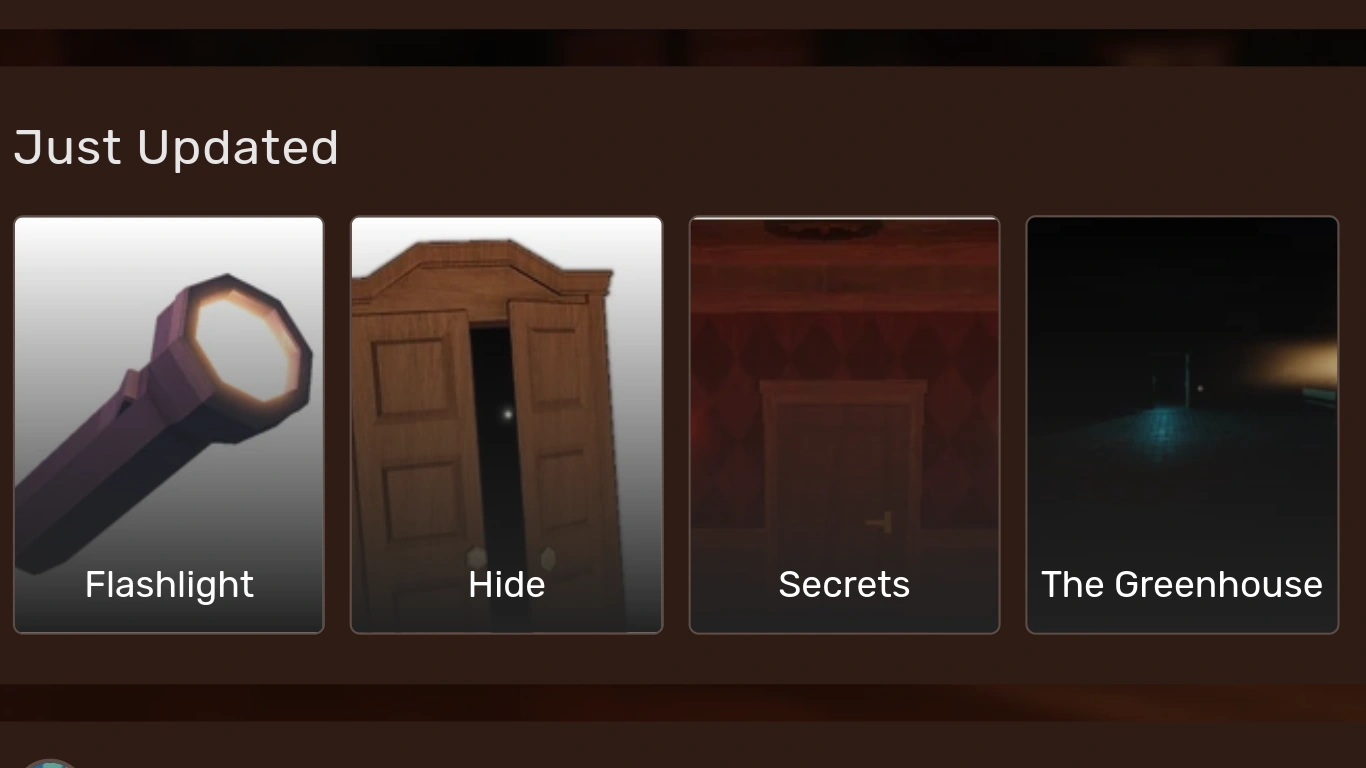The height and width of the screenshot is (768, 1366).
Task: Open the Hide wardrobe card
Action: [506, 425]
